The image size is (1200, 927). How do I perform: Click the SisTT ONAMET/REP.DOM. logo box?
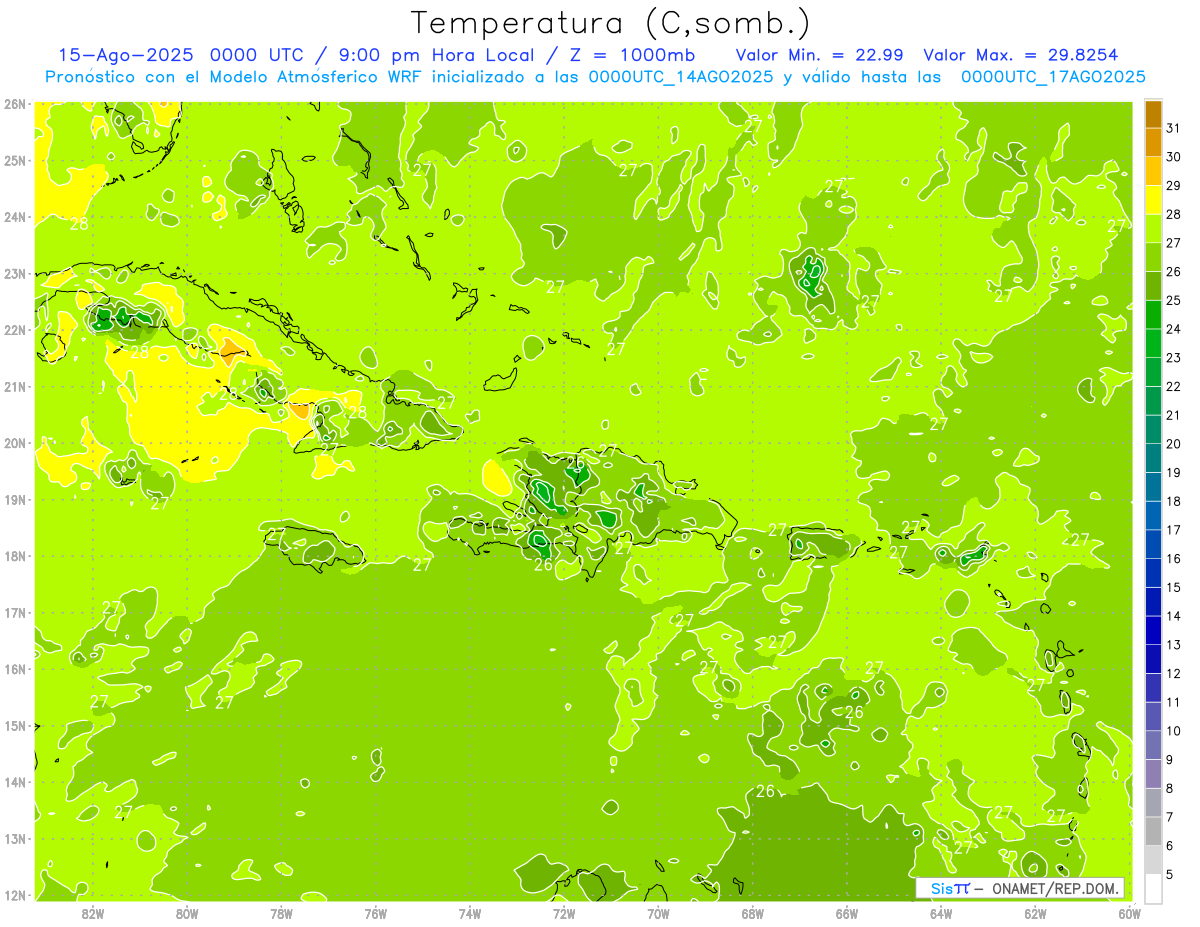point(1020,888)
